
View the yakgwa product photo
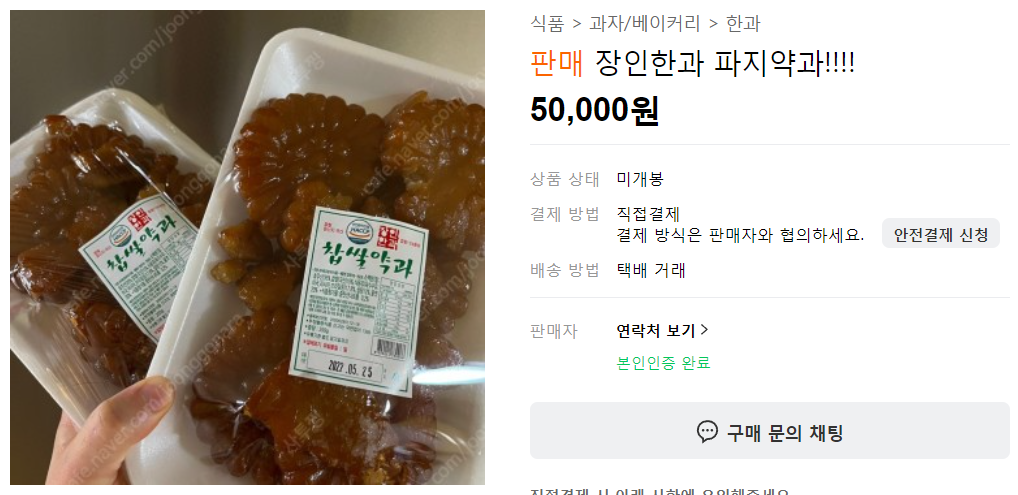247,248
